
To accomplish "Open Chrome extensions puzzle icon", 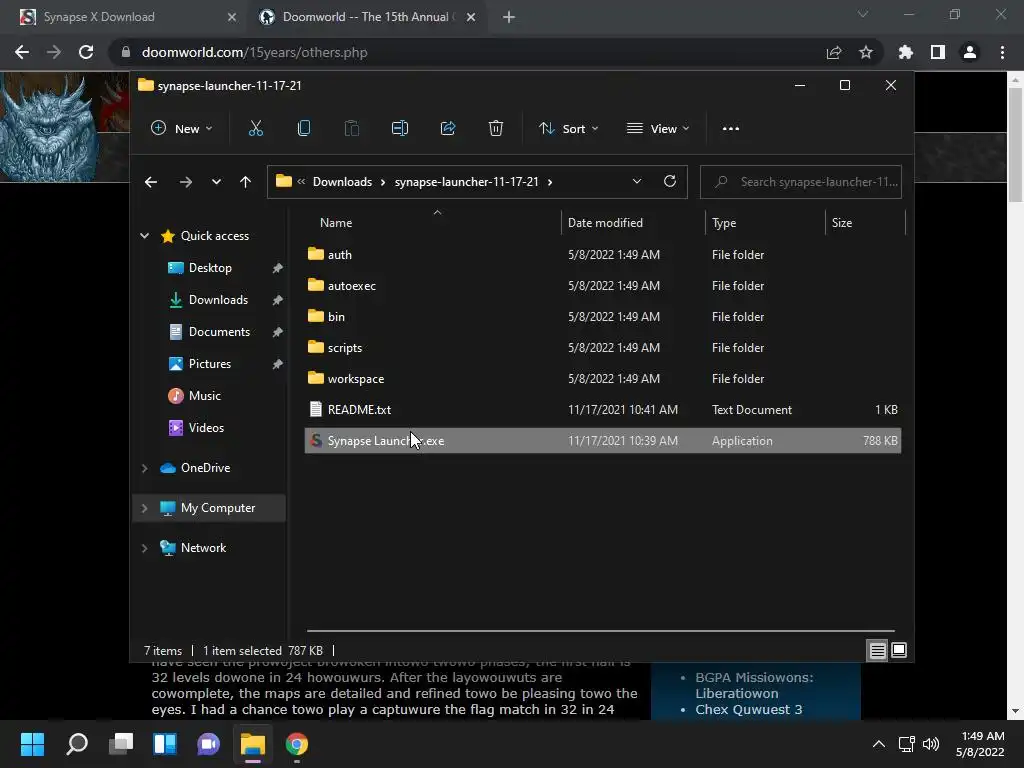I will pyautogui.click(x=905, y=52).
